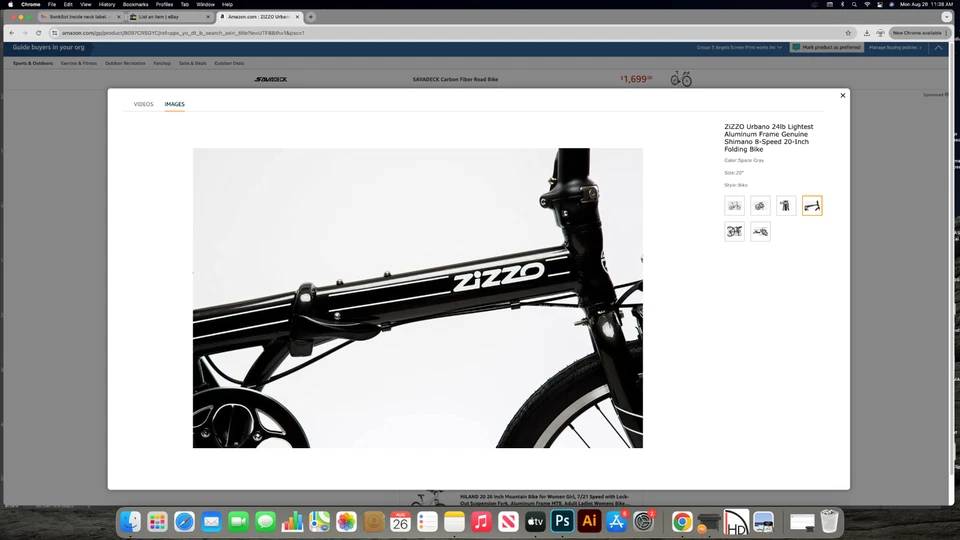This screenshot has height=540, width=960.
Task: Close the eBay List an item tab
Action: pyautogui.click(x=208, y=17)
